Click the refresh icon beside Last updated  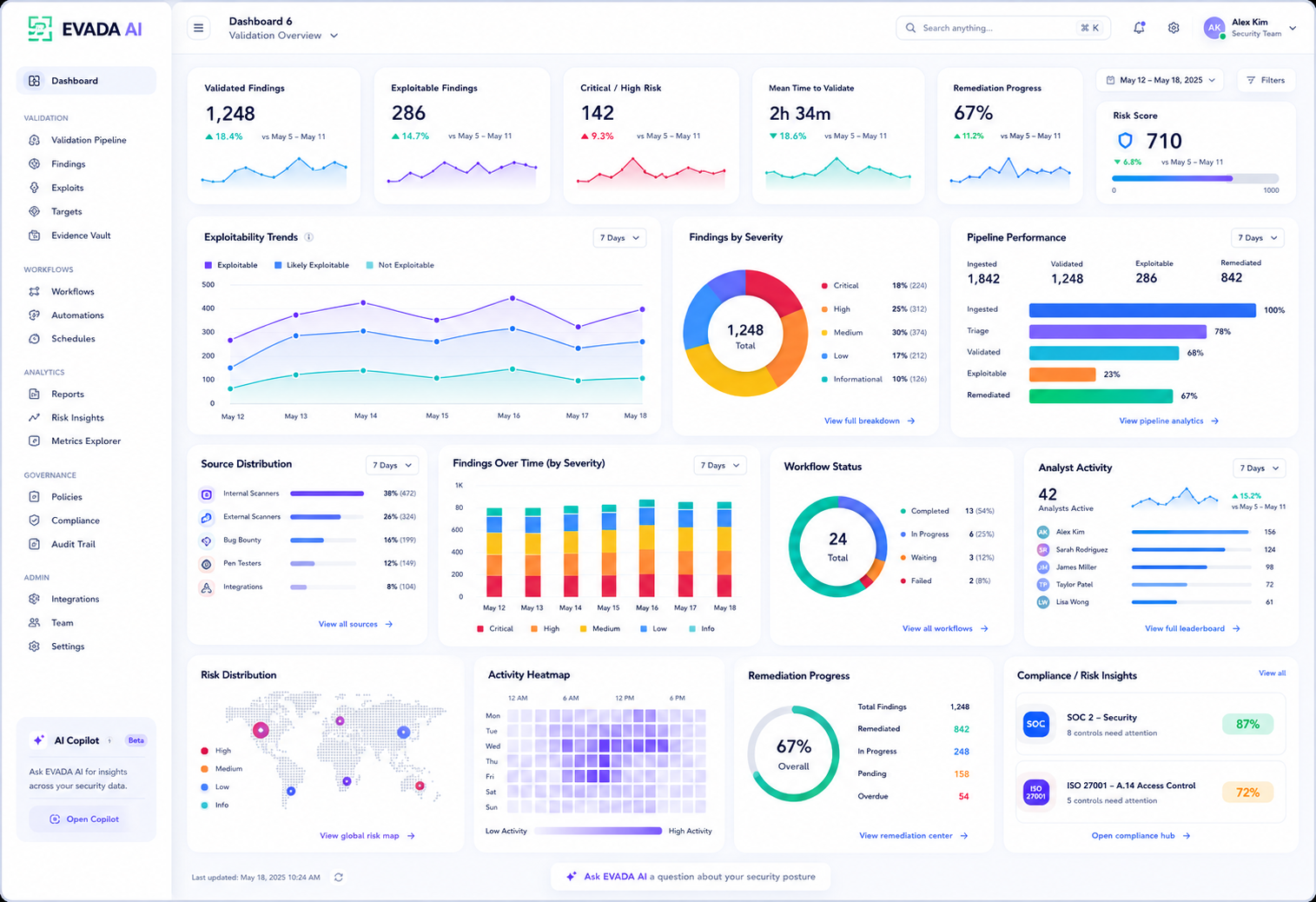click(339, 878)
